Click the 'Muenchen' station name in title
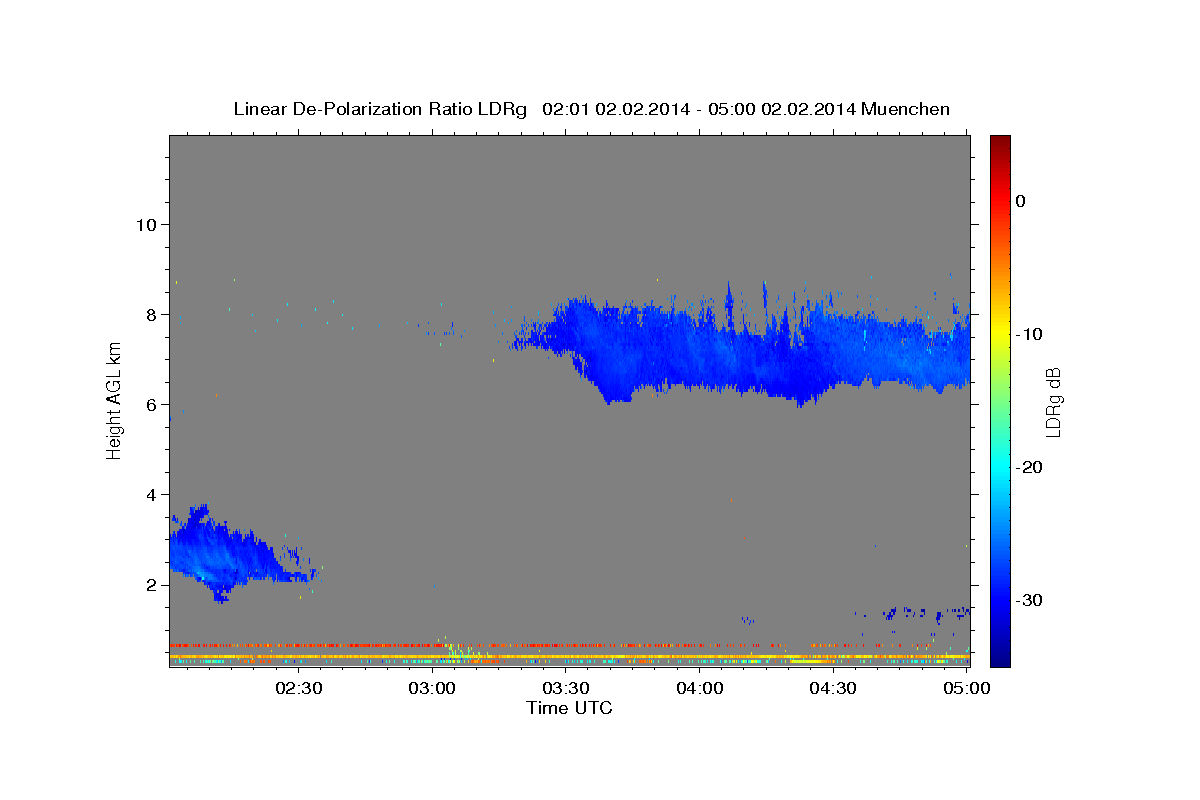The image size is (1200, 800). click(907, 109)
